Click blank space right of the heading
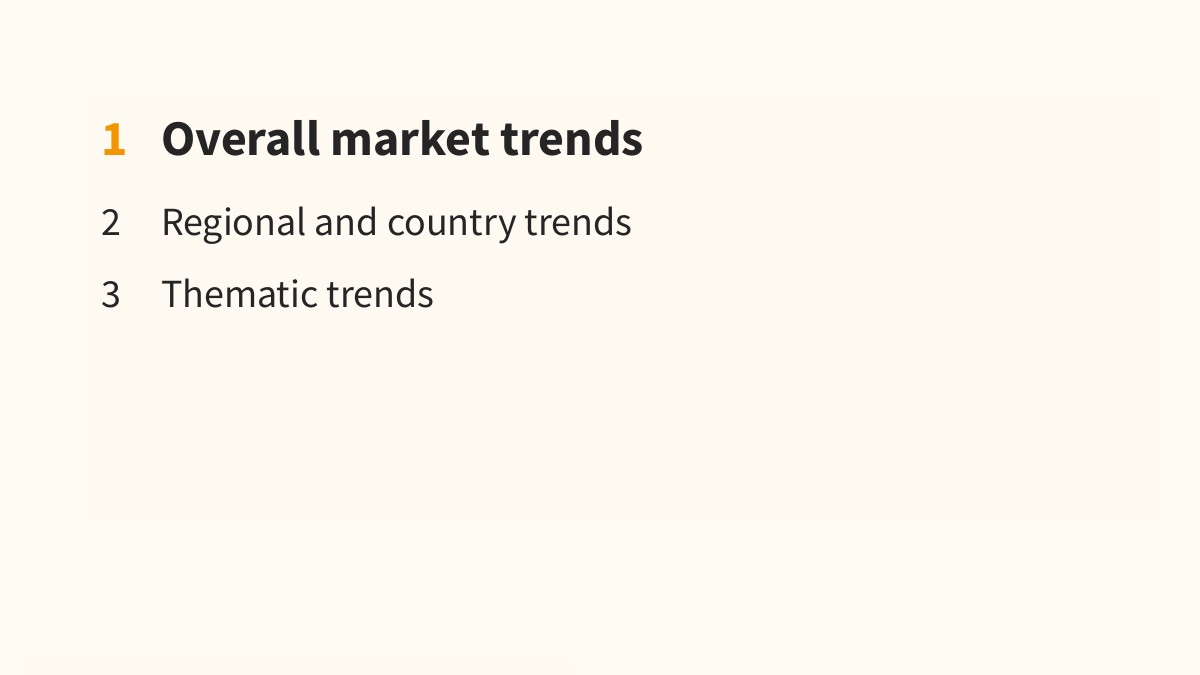Image resolution: width=1200 pixels, height=675 pixels. (x=900, y=139)
